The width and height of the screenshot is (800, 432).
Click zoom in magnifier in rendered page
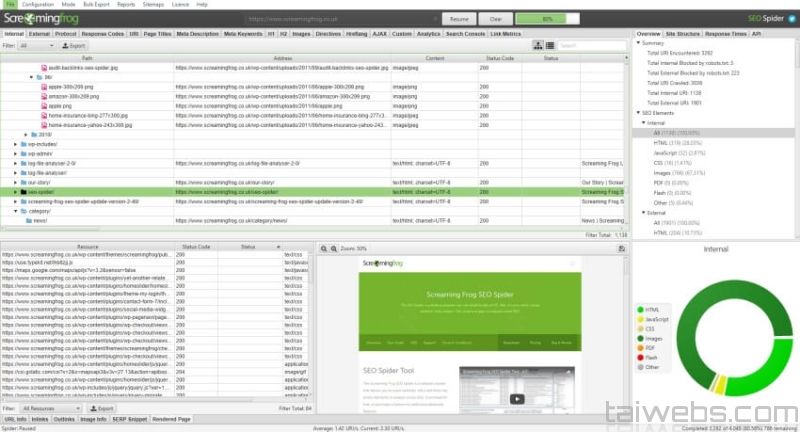[x=323, y=248]
